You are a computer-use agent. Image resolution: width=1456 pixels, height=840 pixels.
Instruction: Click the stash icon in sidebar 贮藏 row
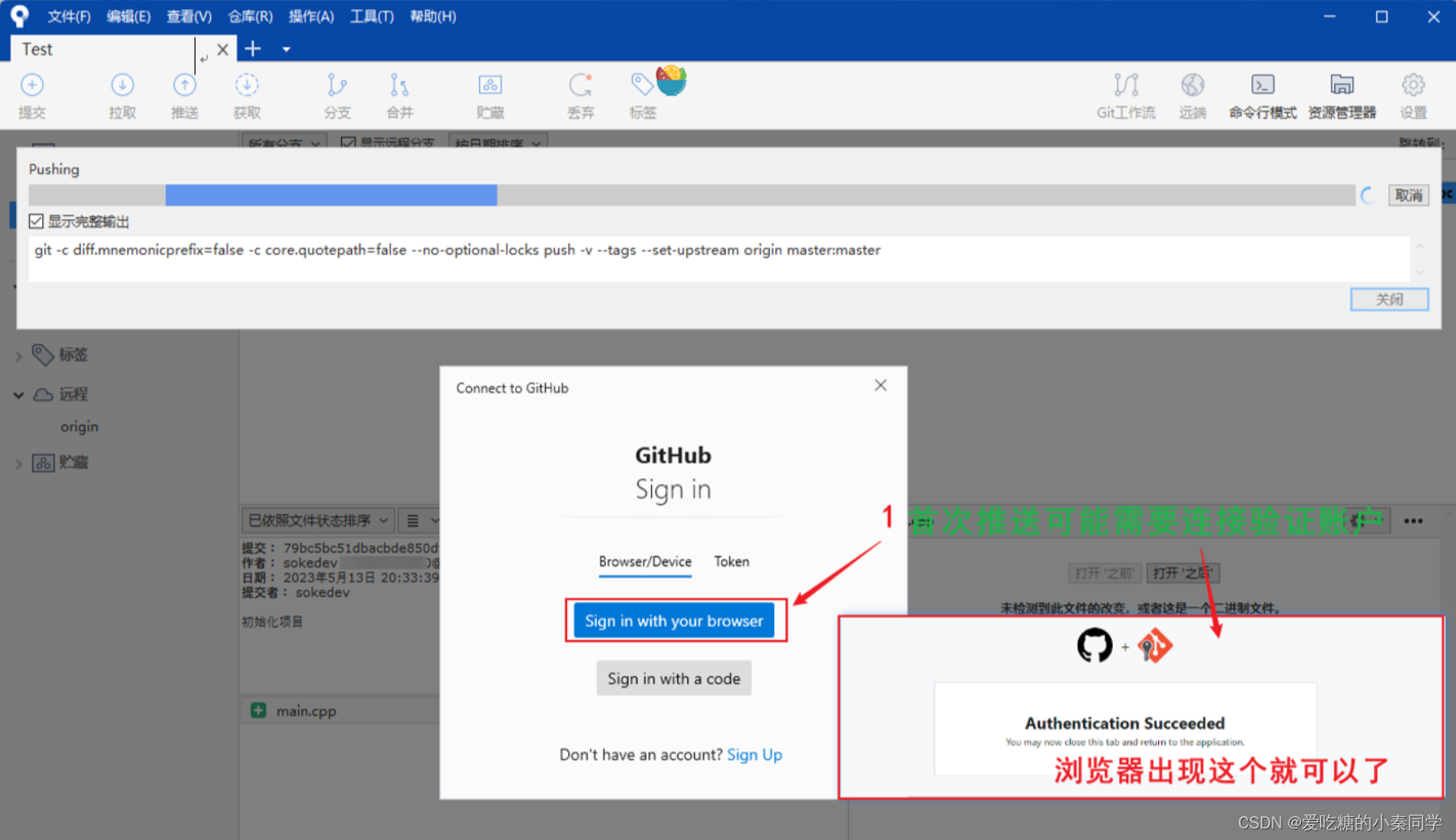pyautogui.click(x=43, y=462)
